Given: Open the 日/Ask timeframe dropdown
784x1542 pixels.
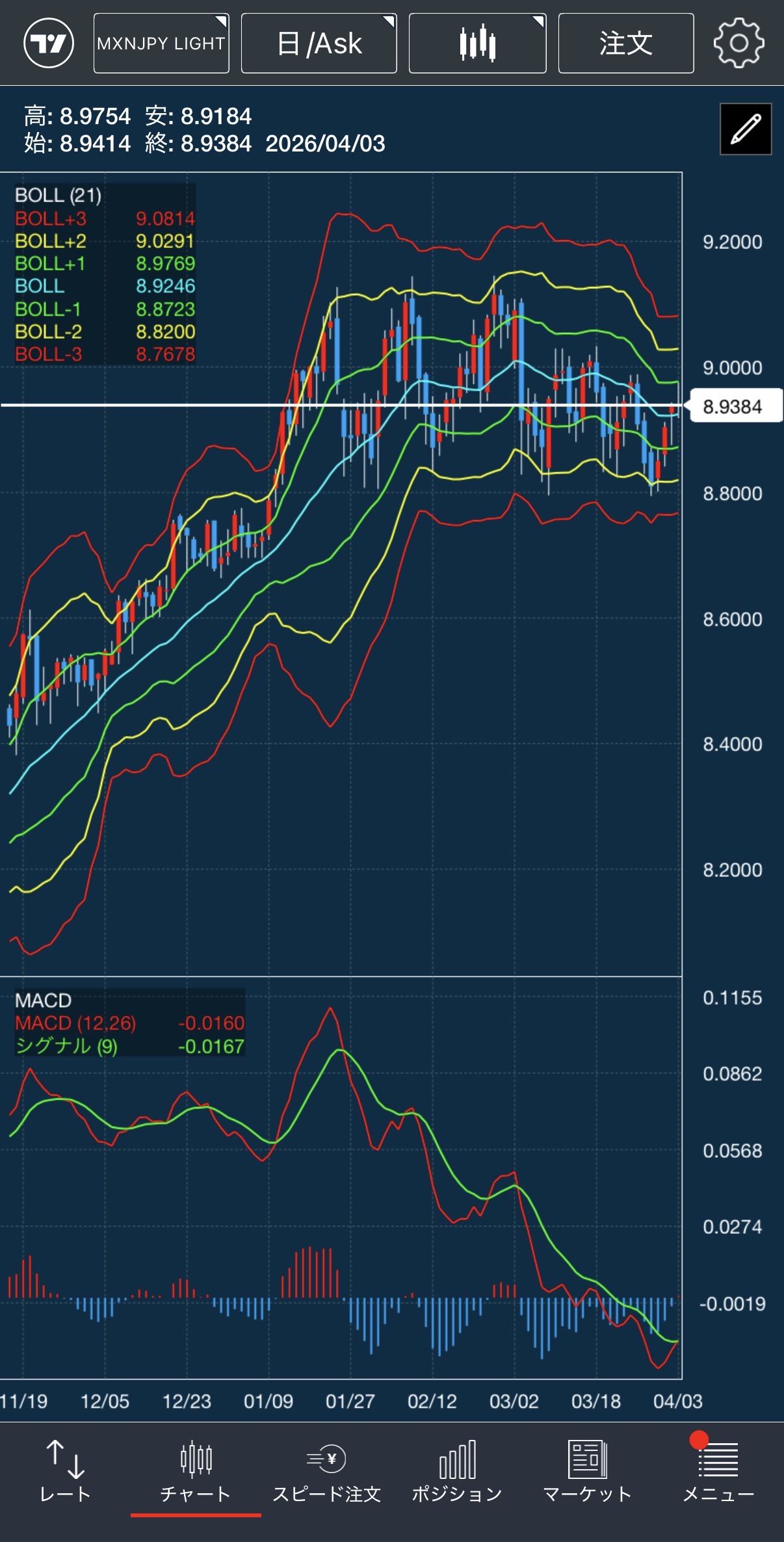Looking at the screenshot, I should [x=319, y=44].
